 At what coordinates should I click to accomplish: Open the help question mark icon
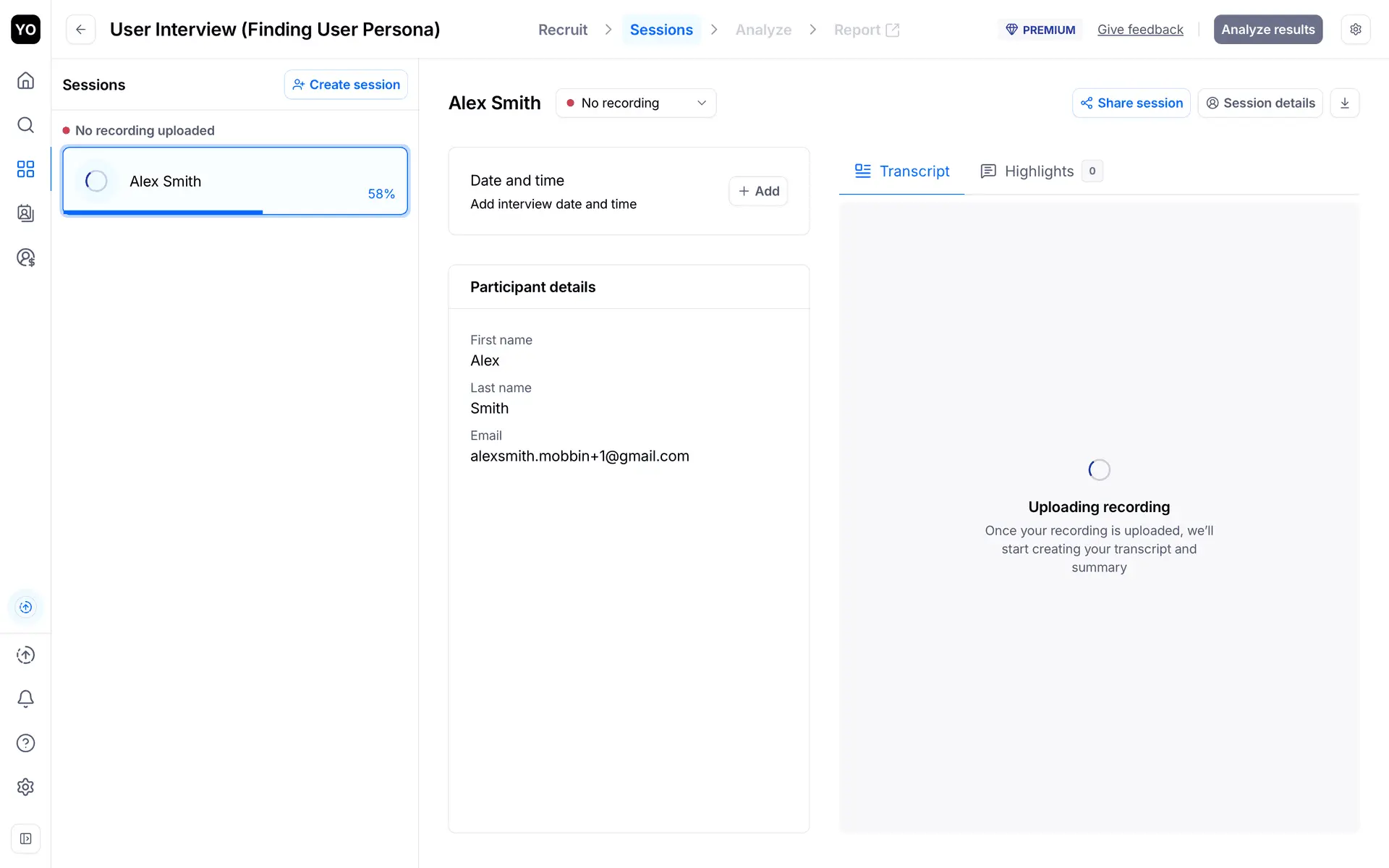(x=25, y=743)
